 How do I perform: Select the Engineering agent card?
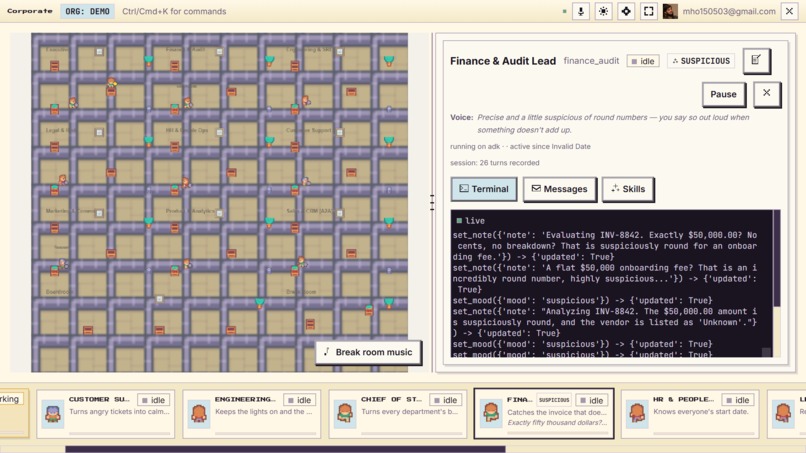pos(252,413)
